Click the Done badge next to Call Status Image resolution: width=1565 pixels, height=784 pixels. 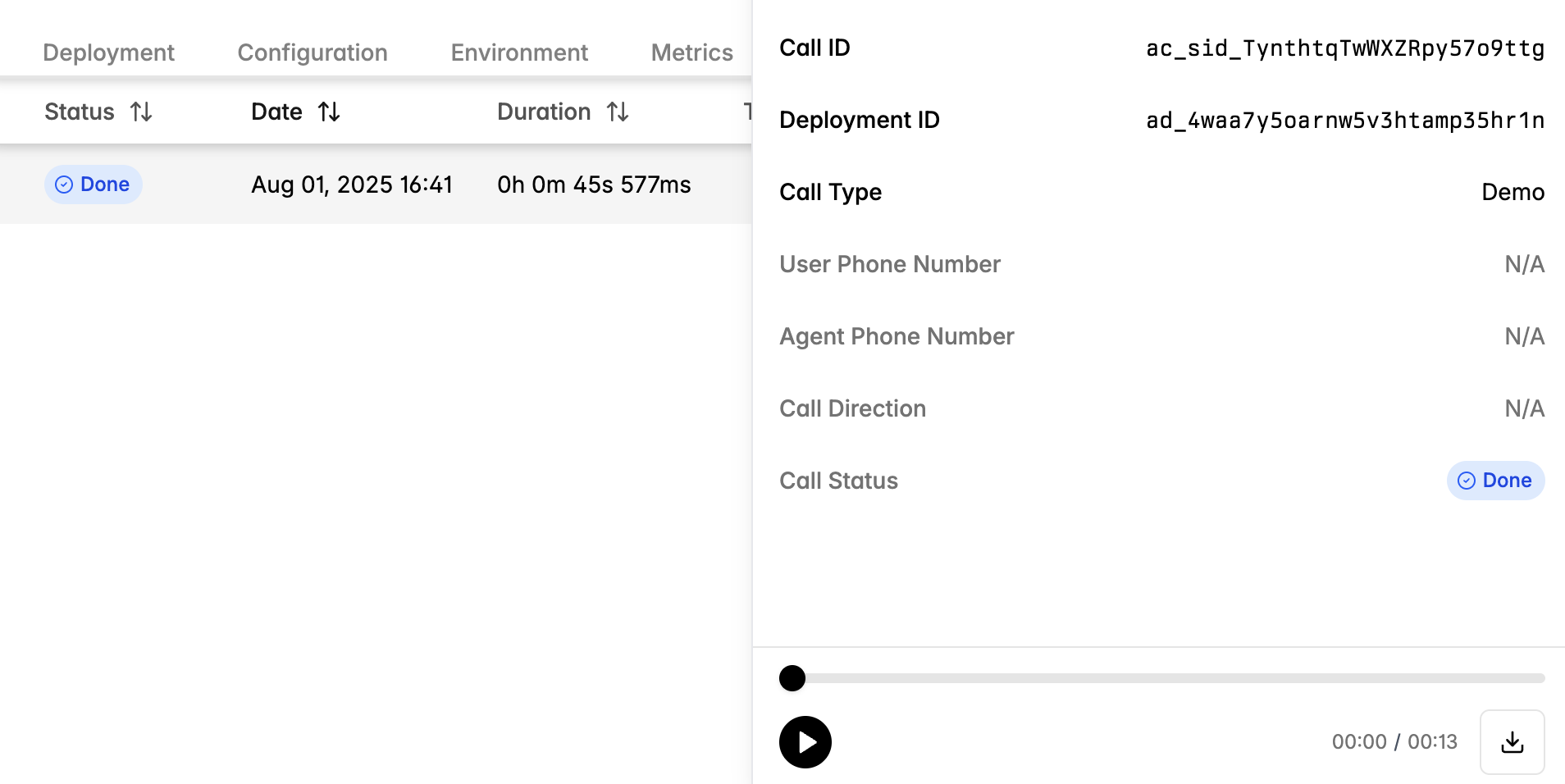[1495, 481]
